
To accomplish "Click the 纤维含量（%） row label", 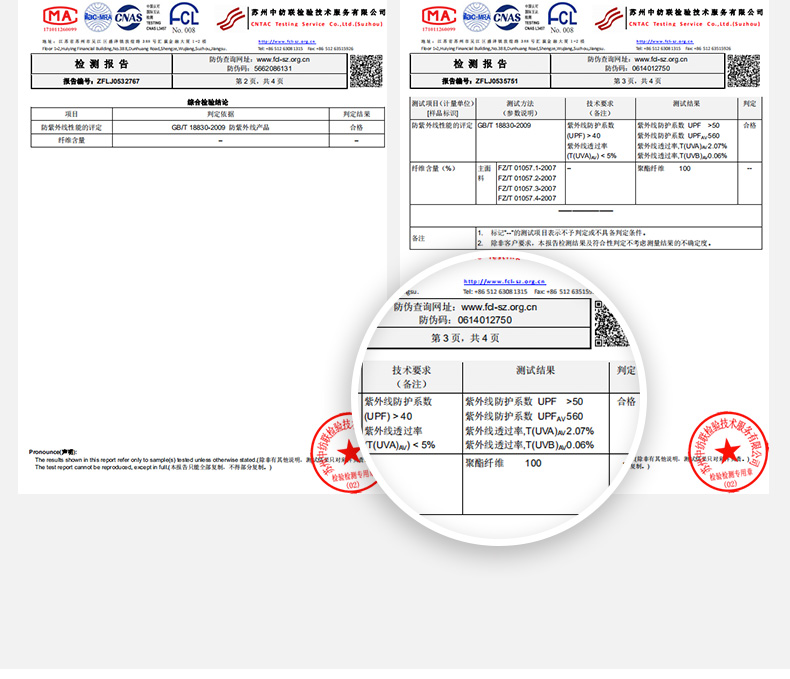I will coord(433,168).
